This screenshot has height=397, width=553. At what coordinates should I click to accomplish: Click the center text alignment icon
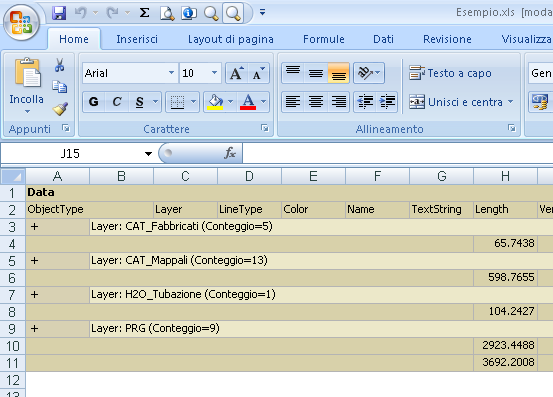[x=316, y=102]
